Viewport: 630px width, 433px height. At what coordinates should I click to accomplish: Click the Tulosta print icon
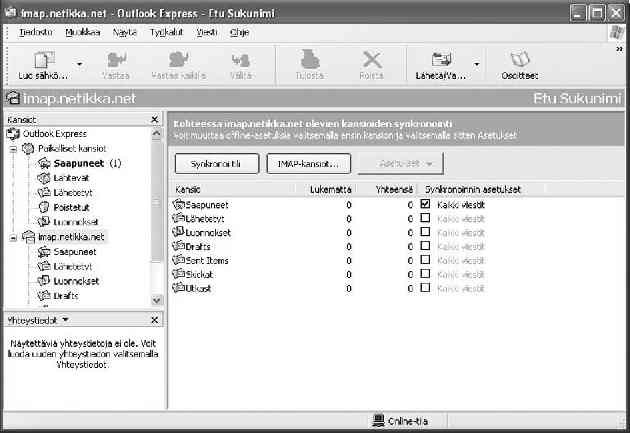310,59
